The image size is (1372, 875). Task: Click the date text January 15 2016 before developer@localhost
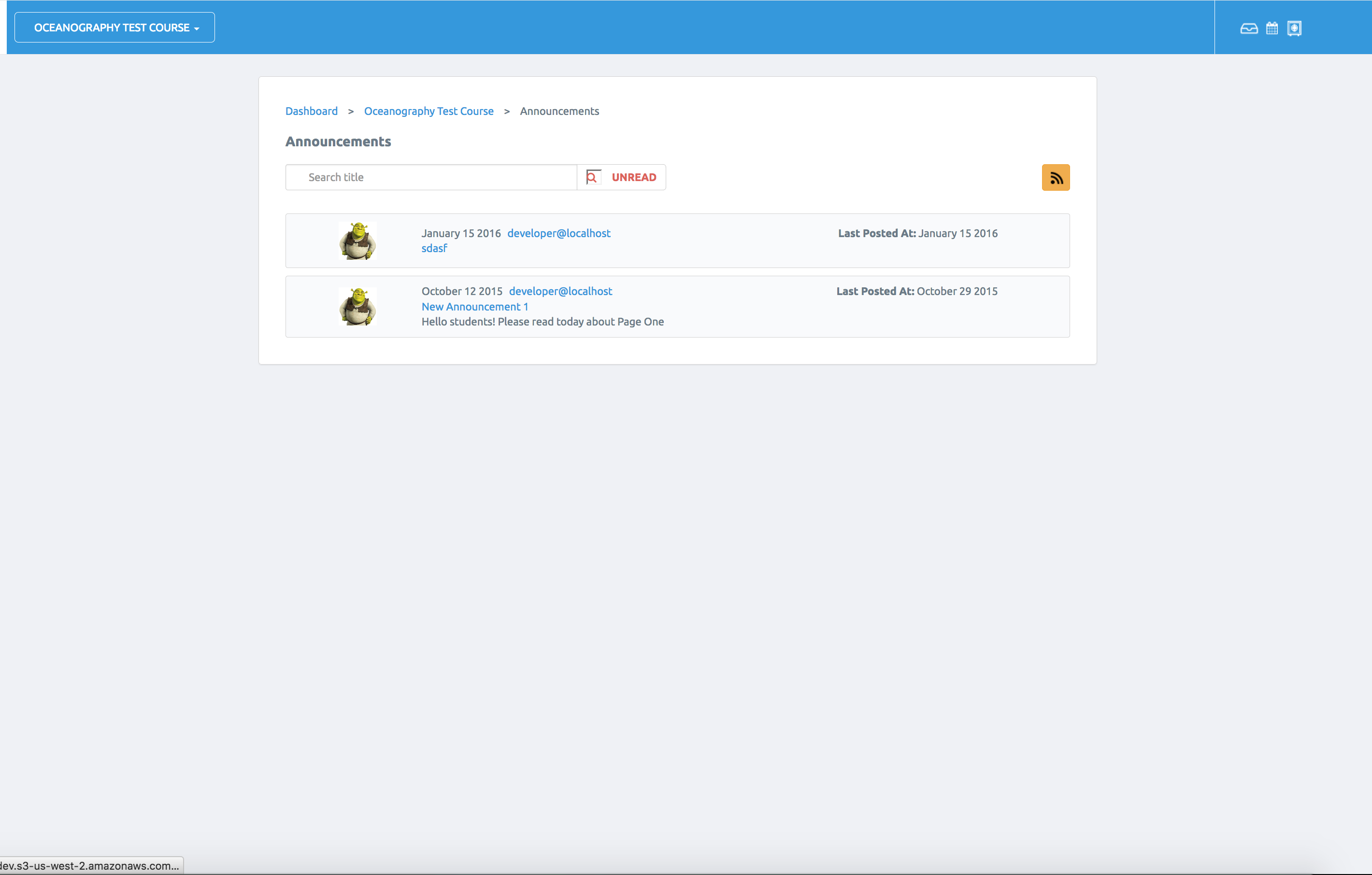461,233
